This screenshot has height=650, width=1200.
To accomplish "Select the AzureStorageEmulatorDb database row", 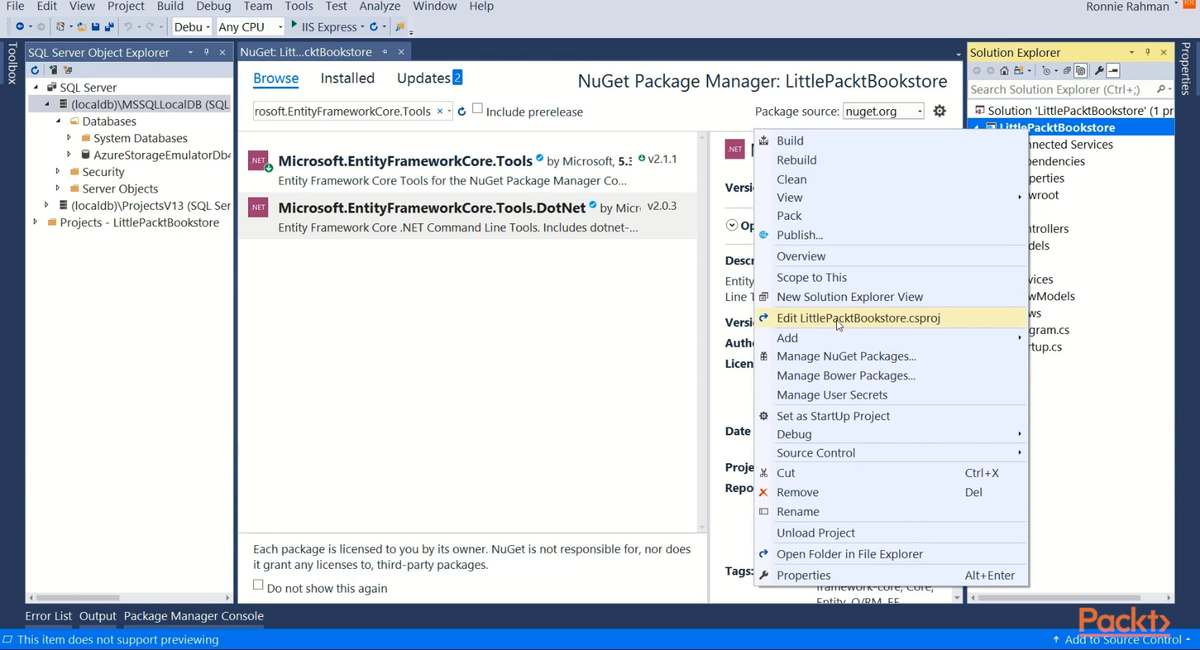I will 161,155.
